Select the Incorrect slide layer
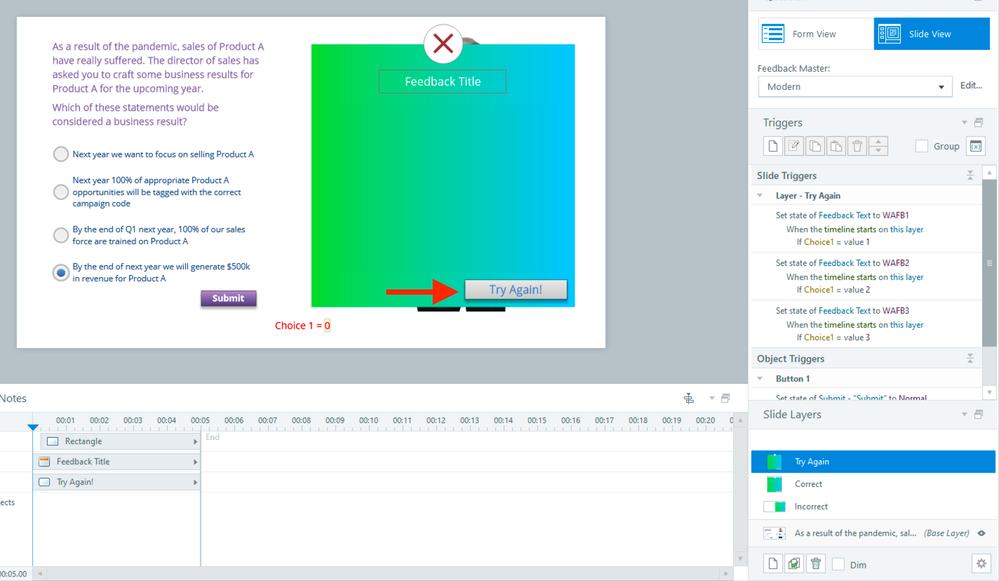 point(873,506)
